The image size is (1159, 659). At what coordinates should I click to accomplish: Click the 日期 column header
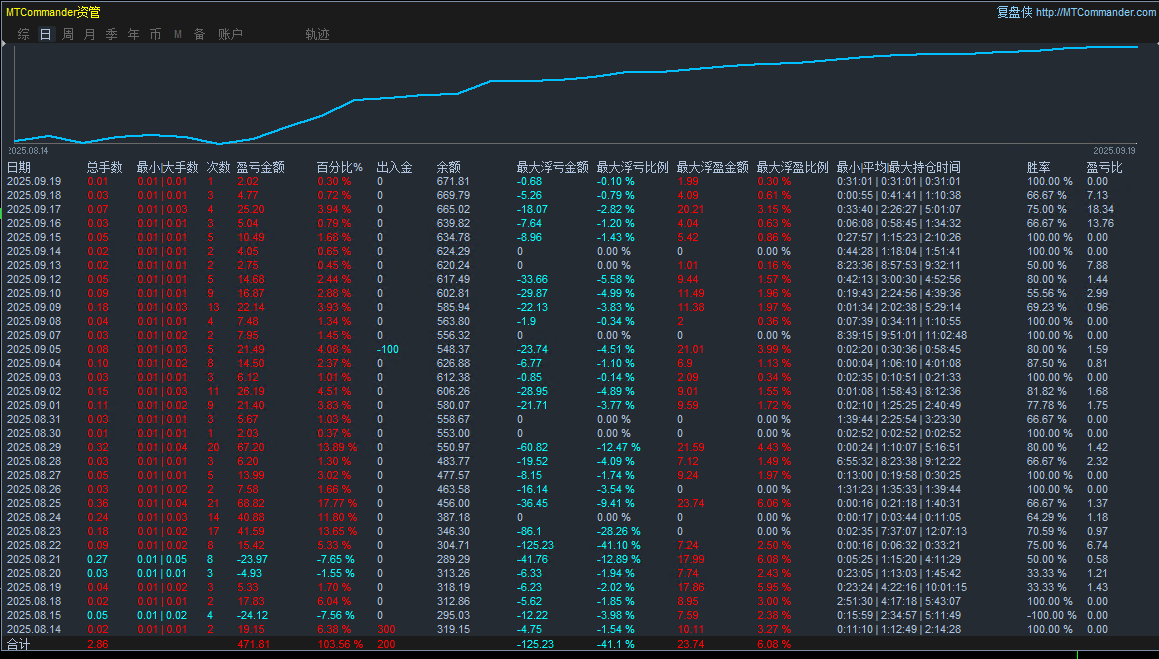(19, 167)
